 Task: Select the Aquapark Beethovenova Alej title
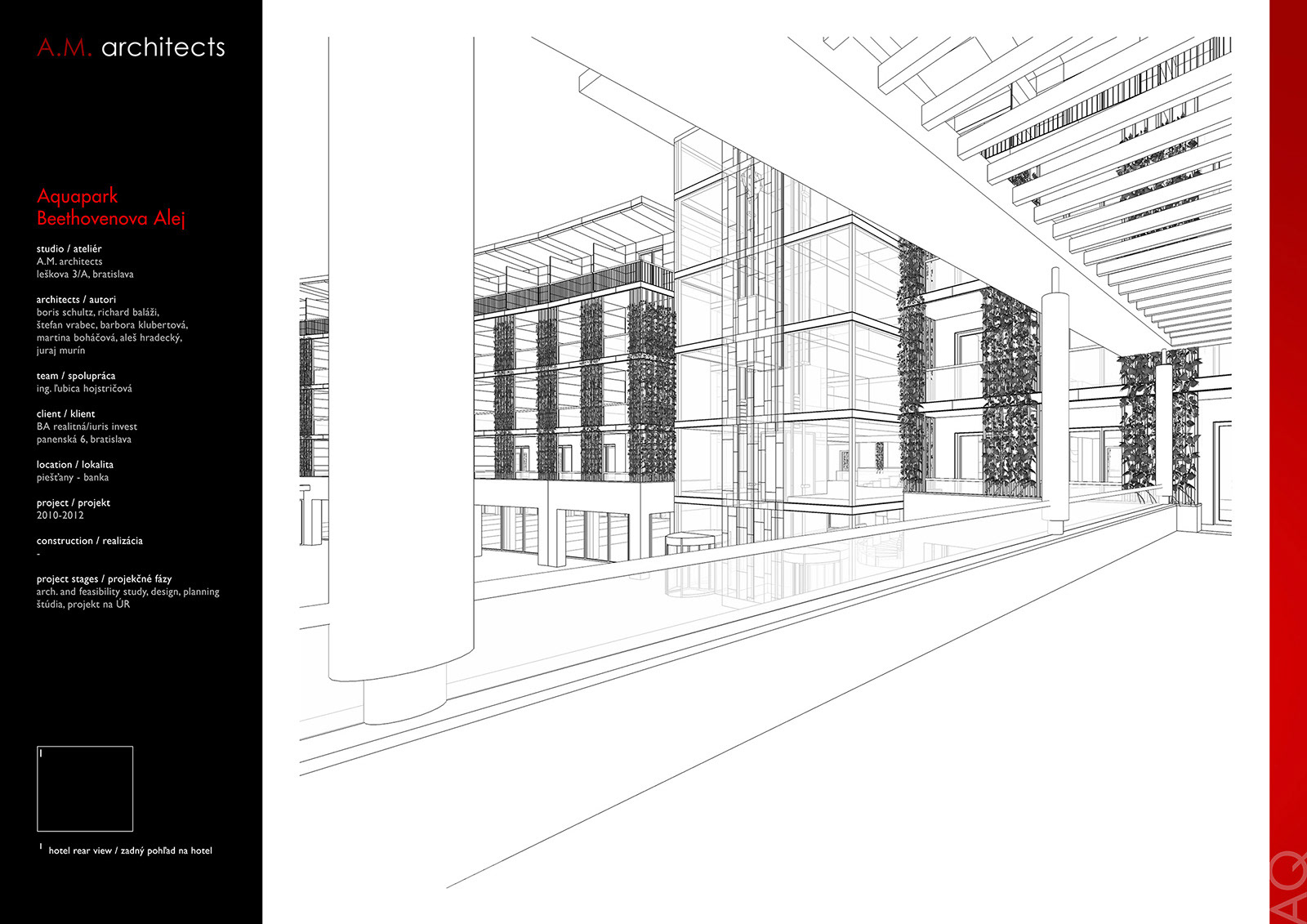pos(111,207)
